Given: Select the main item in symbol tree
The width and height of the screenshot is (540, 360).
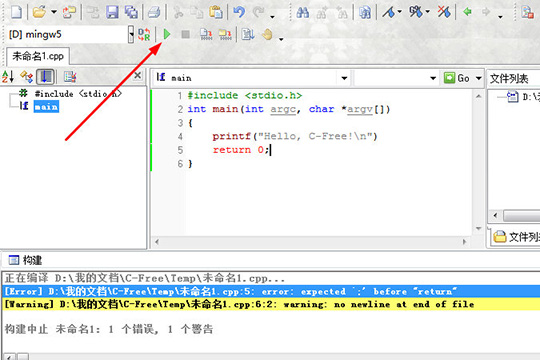Looking at the screenshot, I should [46, 106].
